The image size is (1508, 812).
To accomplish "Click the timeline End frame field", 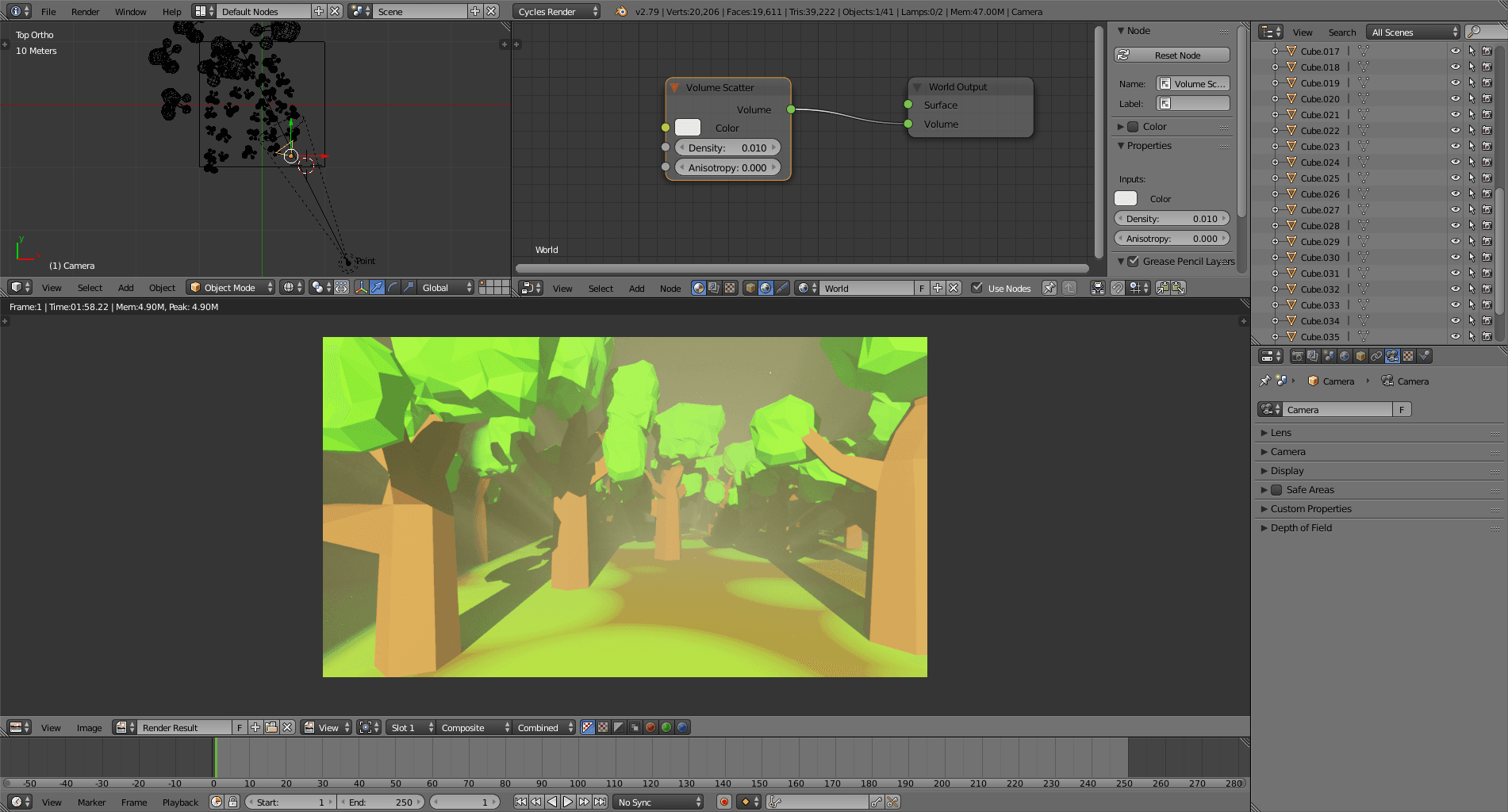I will pos(381,802).
